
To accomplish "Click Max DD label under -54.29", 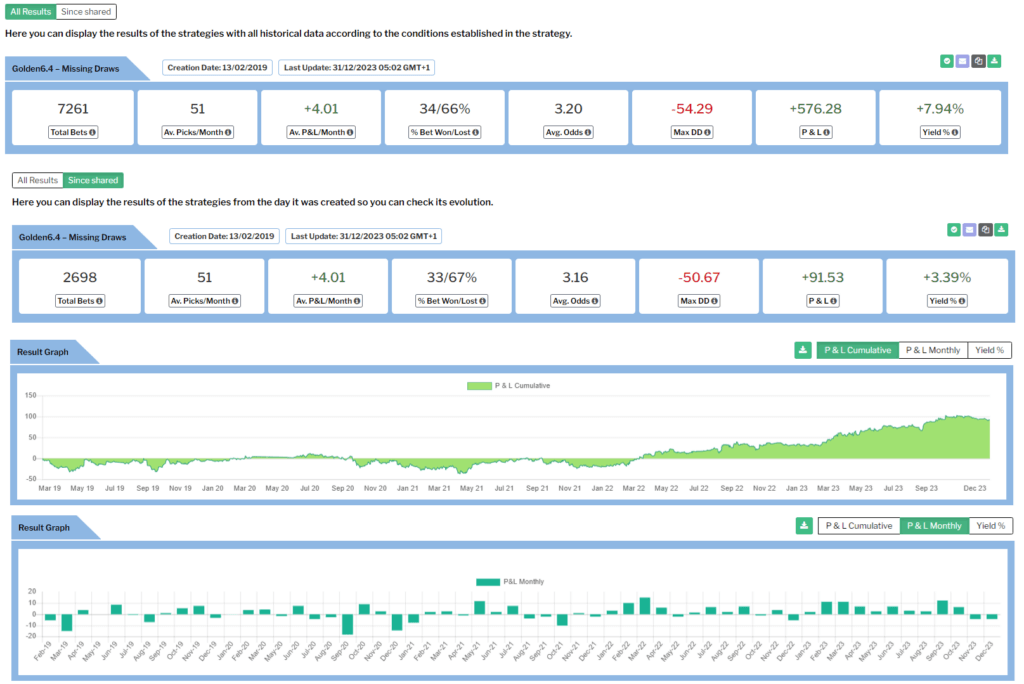I will [x=692, y=132].
